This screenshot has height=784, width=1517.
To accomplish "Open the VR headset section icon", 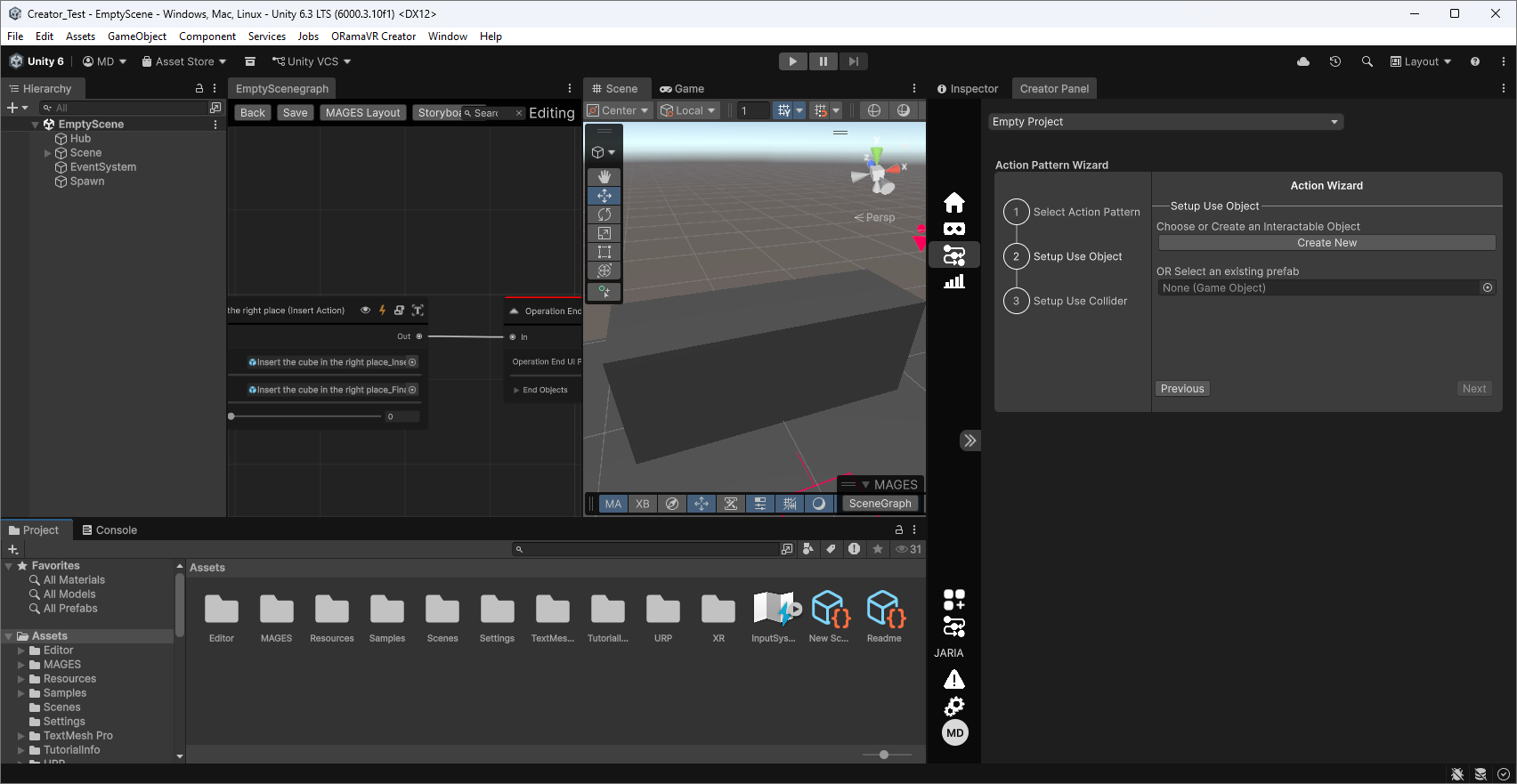I will (x=954, y=229).
